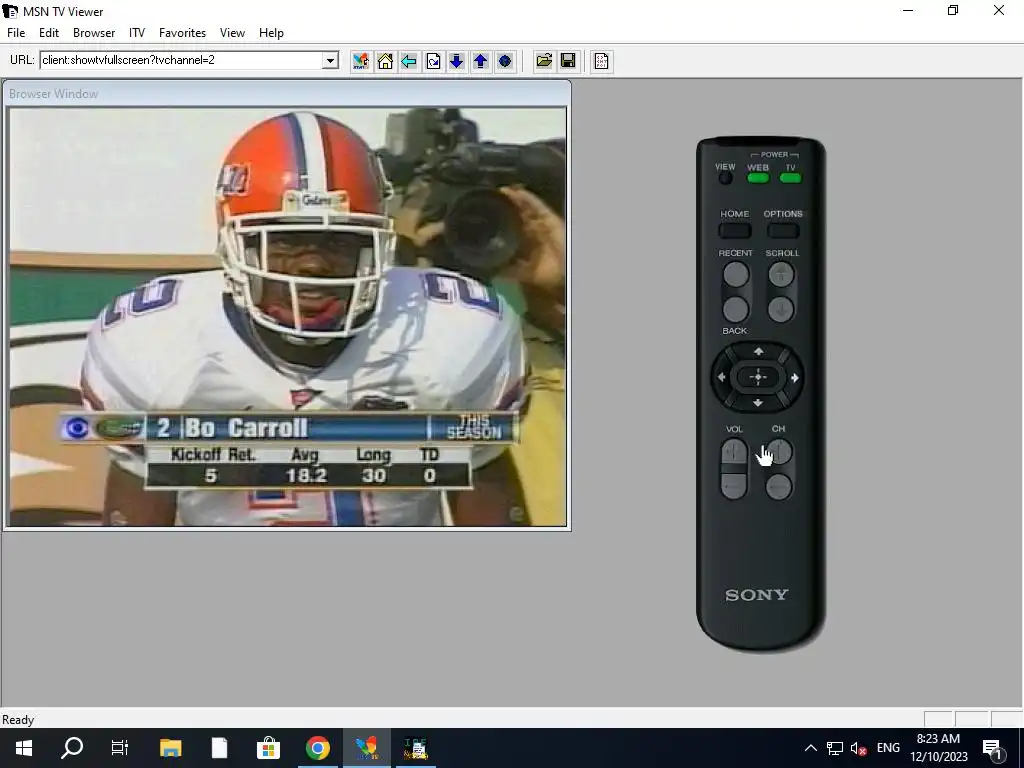This screenshot has width=1024, height=768.
Task: Open the clock showing 8:23 AM
Action: pyautogui.click(x=938, y=748)
